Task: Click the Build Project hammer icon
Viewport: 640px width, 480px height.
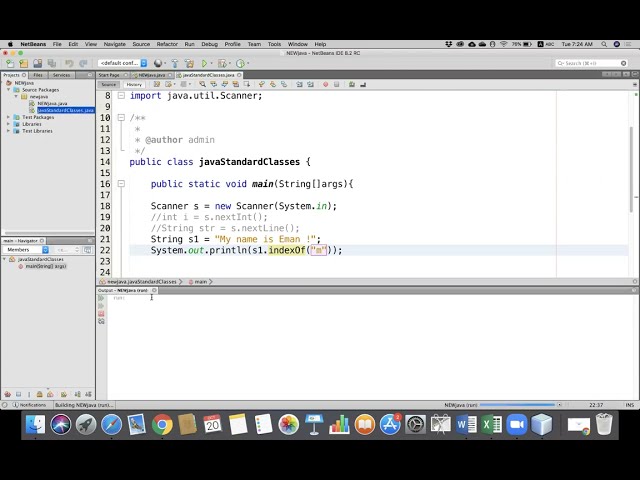Action: [175, 63]
